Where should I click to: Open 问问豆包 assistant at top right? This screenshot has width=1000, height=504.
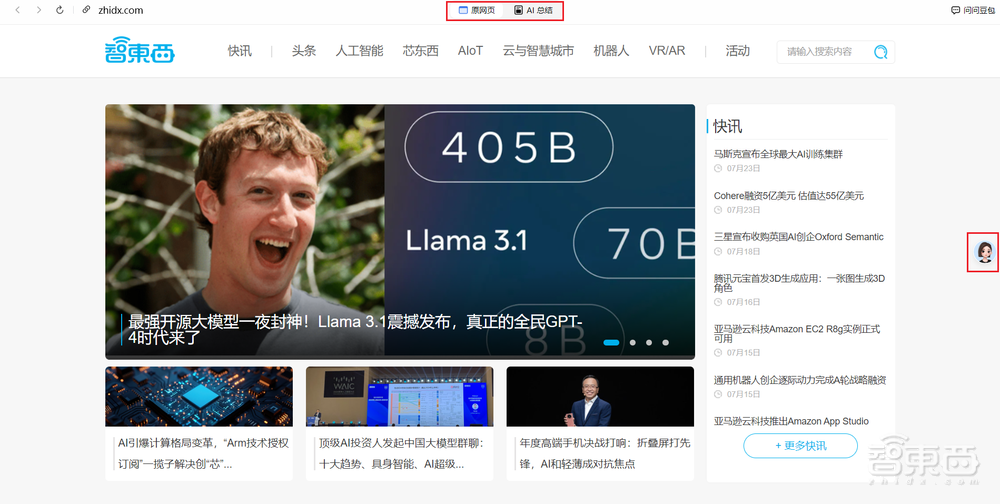[x=973, y=10]
